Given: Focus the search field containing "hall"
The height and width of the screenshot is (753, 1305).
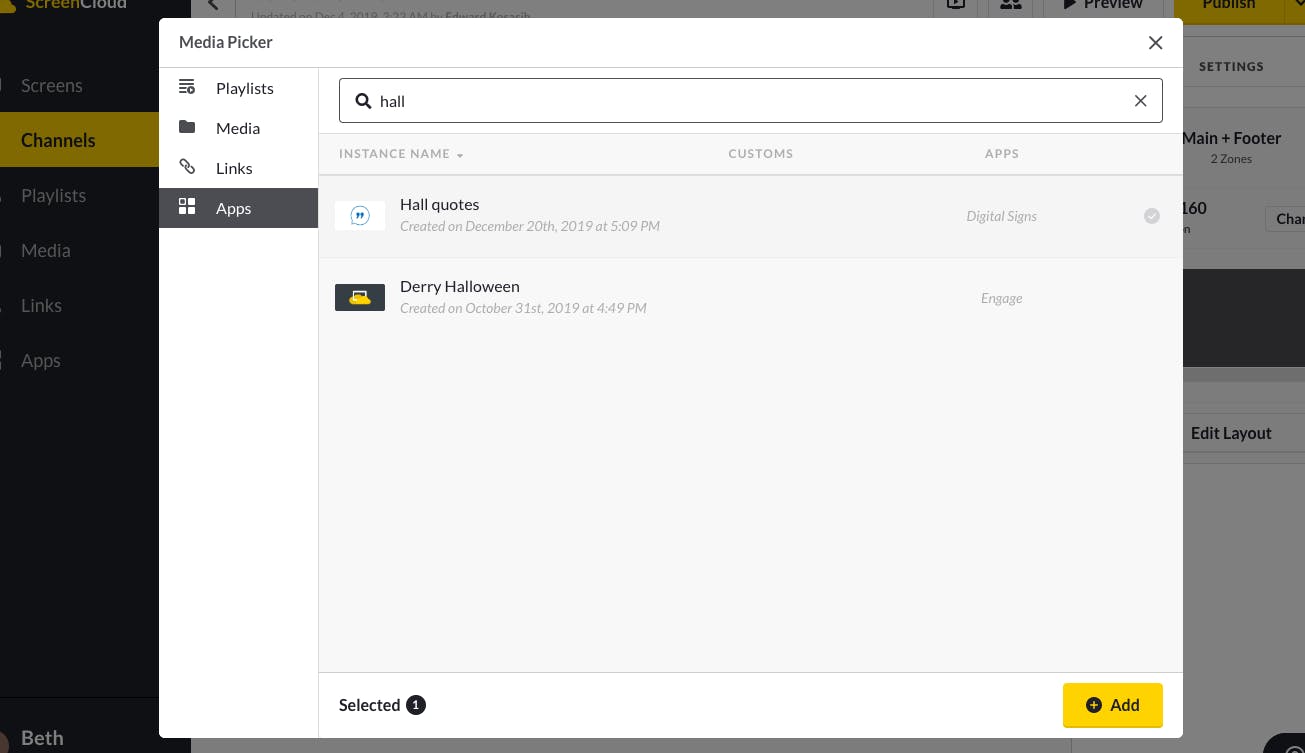Looking at the screenshot, I should pos(750,101).
